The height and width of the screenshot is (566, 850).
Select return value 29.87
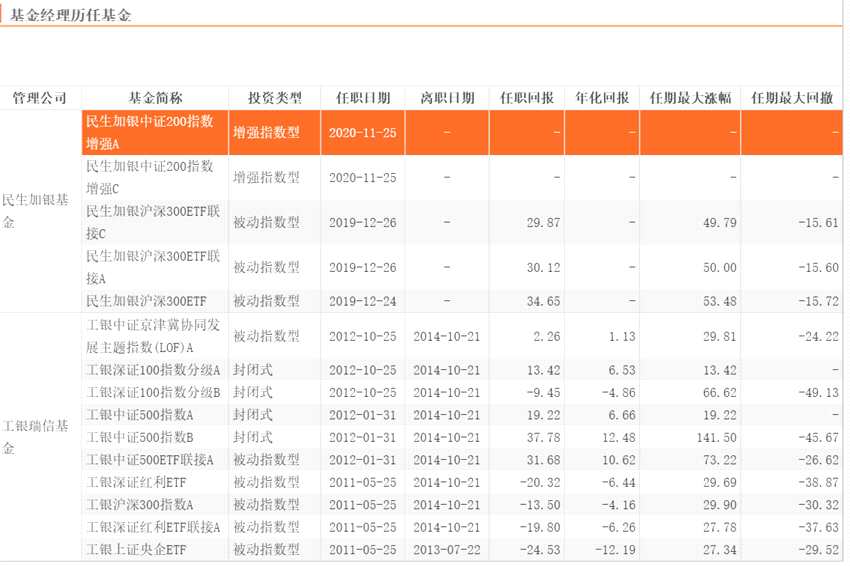(543, 223)
